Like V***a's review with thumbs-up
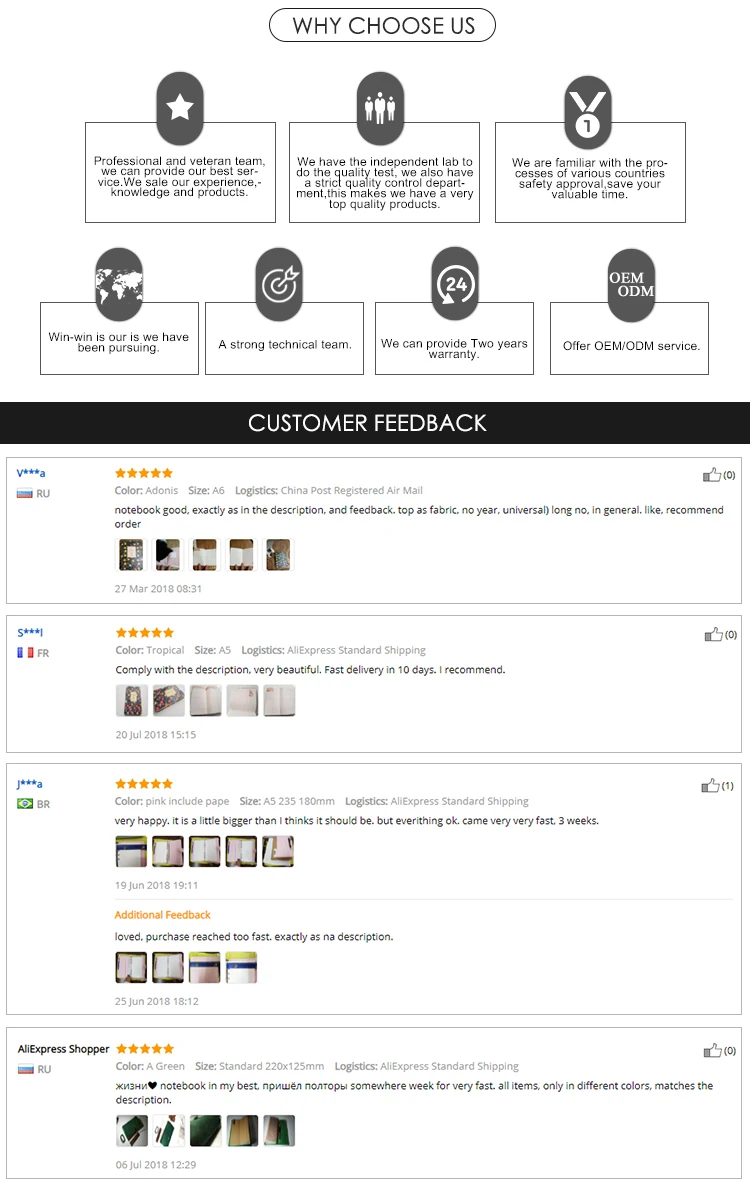This screenshot has height=1185, width=750. [712, 475]
